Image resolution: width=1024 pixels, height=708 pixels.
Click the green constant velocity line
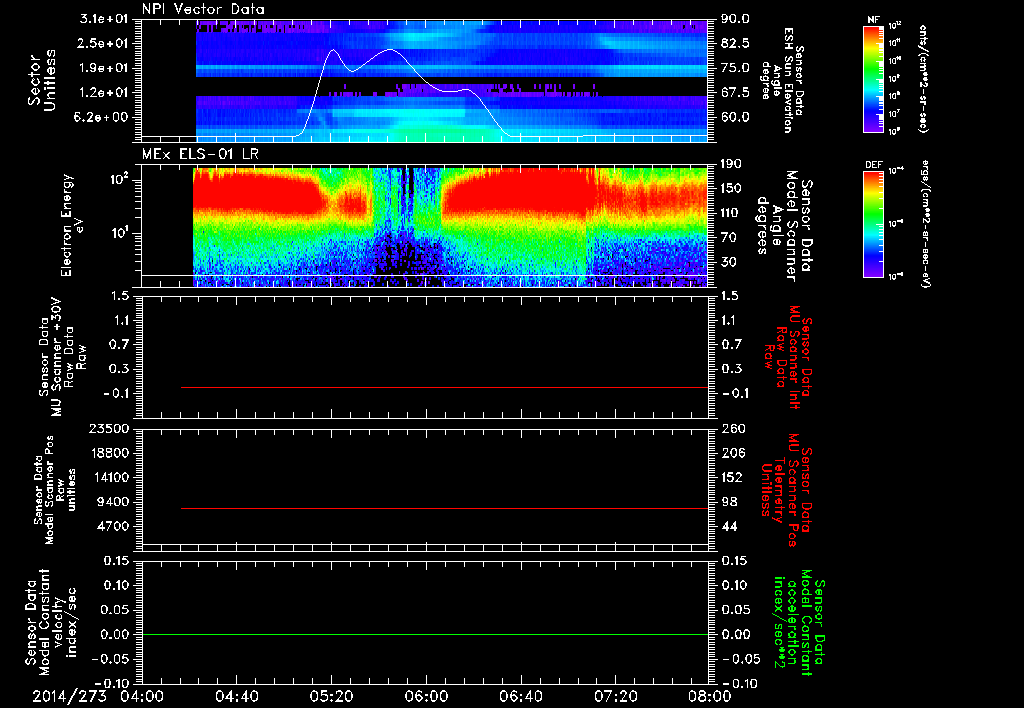click(424, 634)
